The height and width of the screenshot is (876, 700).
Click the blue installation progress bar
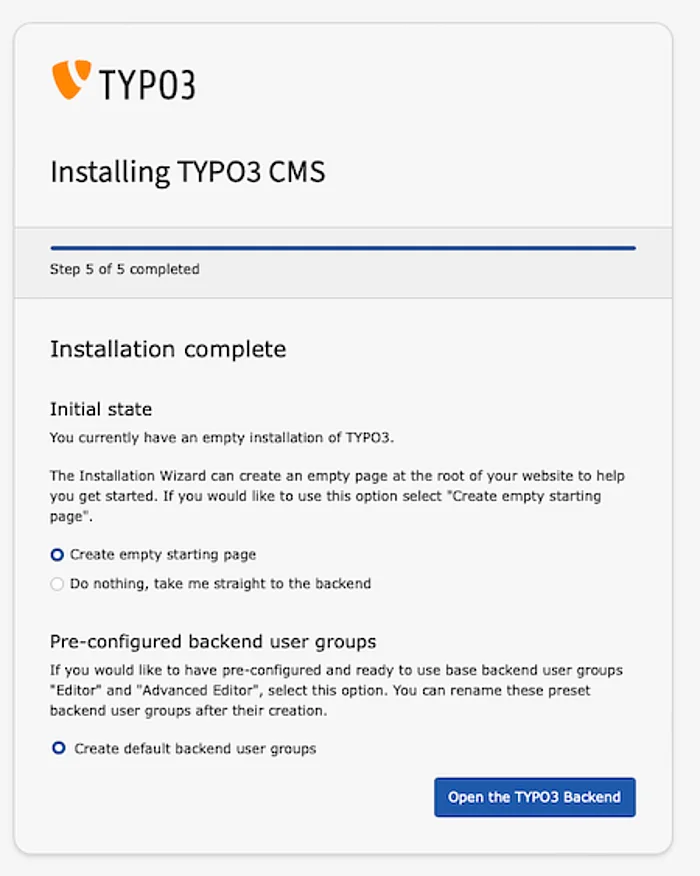pyautogui.click(x=343, y=247)
